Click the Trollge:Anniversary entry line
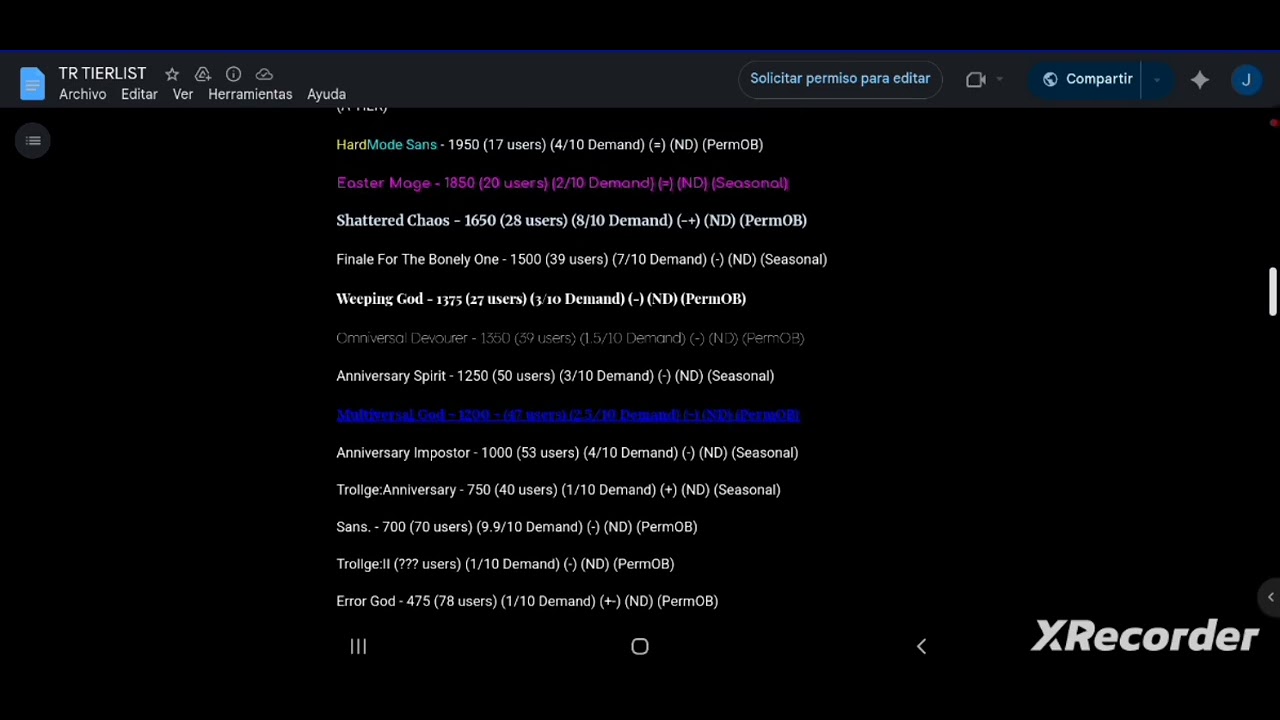Viewport: 1280px width, 720px height. coord(558,490)
